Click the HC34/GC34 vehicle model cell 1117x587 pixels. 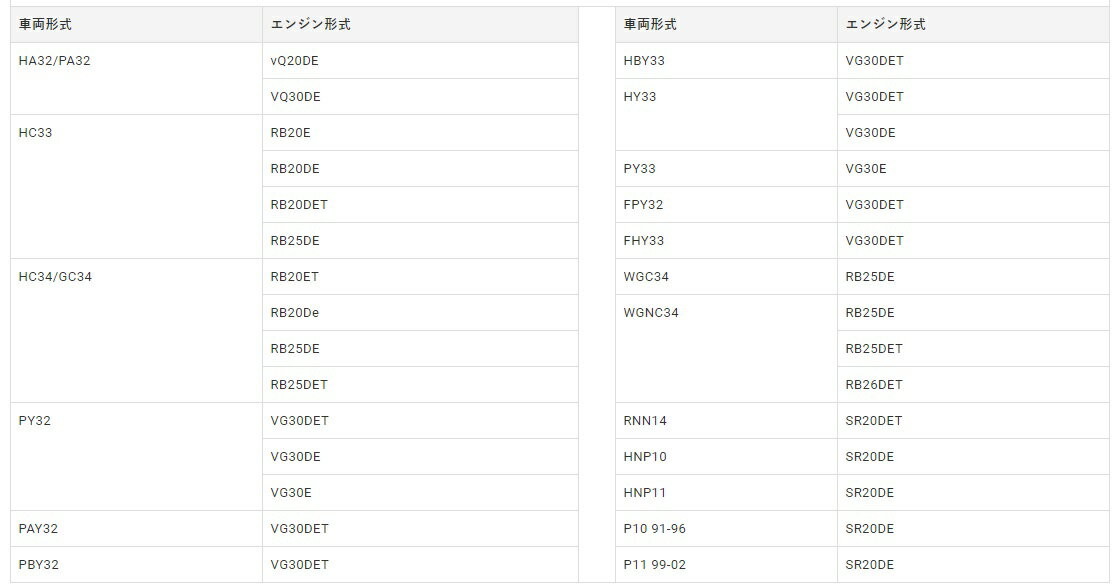coord(55,277)
